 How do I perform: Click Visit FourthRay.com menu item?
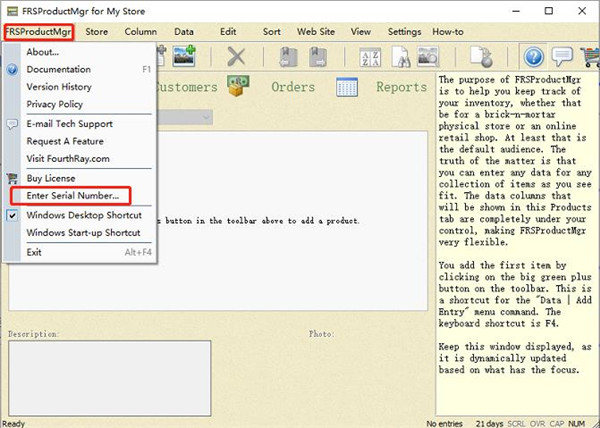(x=68, y=159)
